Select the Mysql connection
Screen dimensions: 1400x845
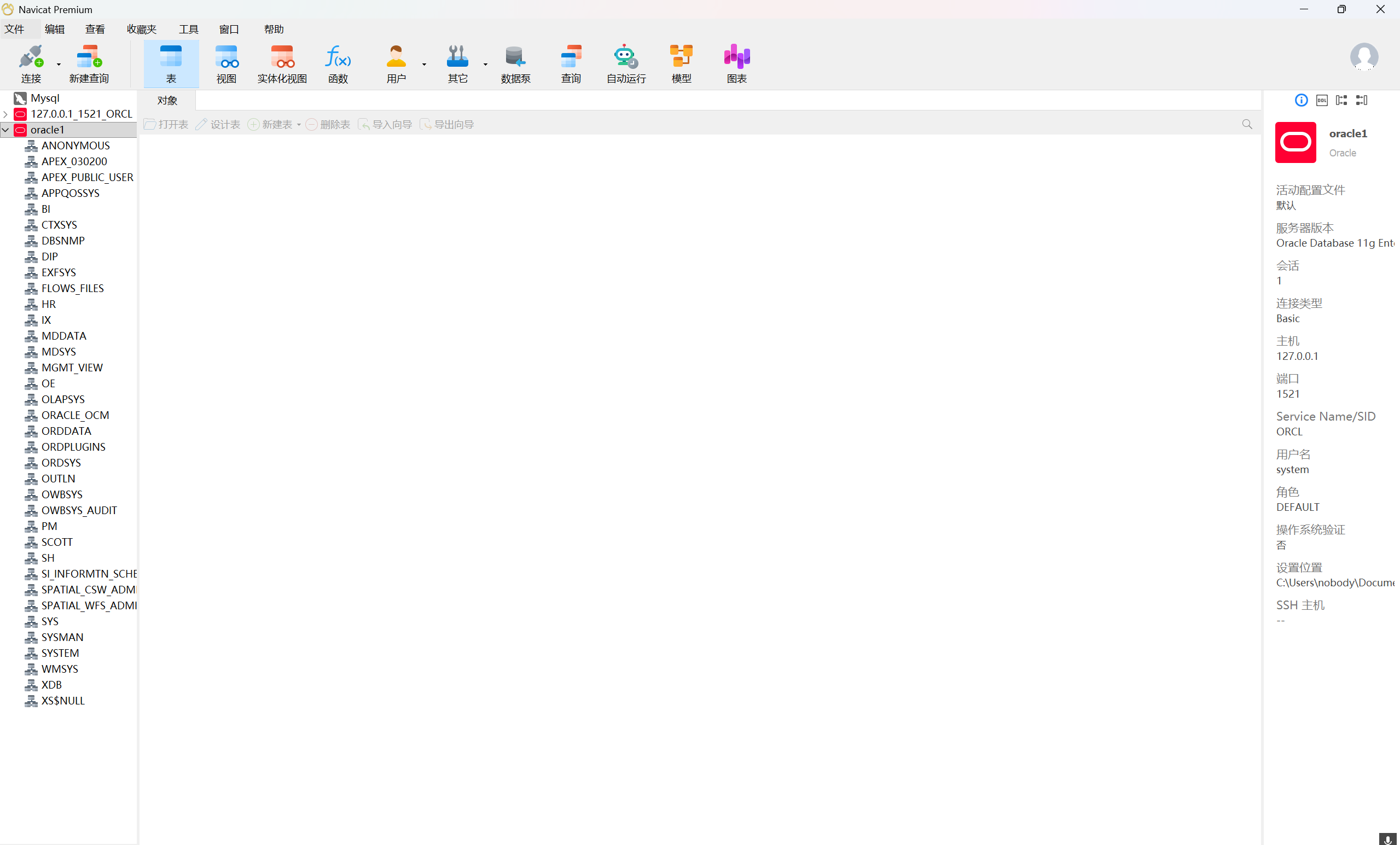[45, 98]
